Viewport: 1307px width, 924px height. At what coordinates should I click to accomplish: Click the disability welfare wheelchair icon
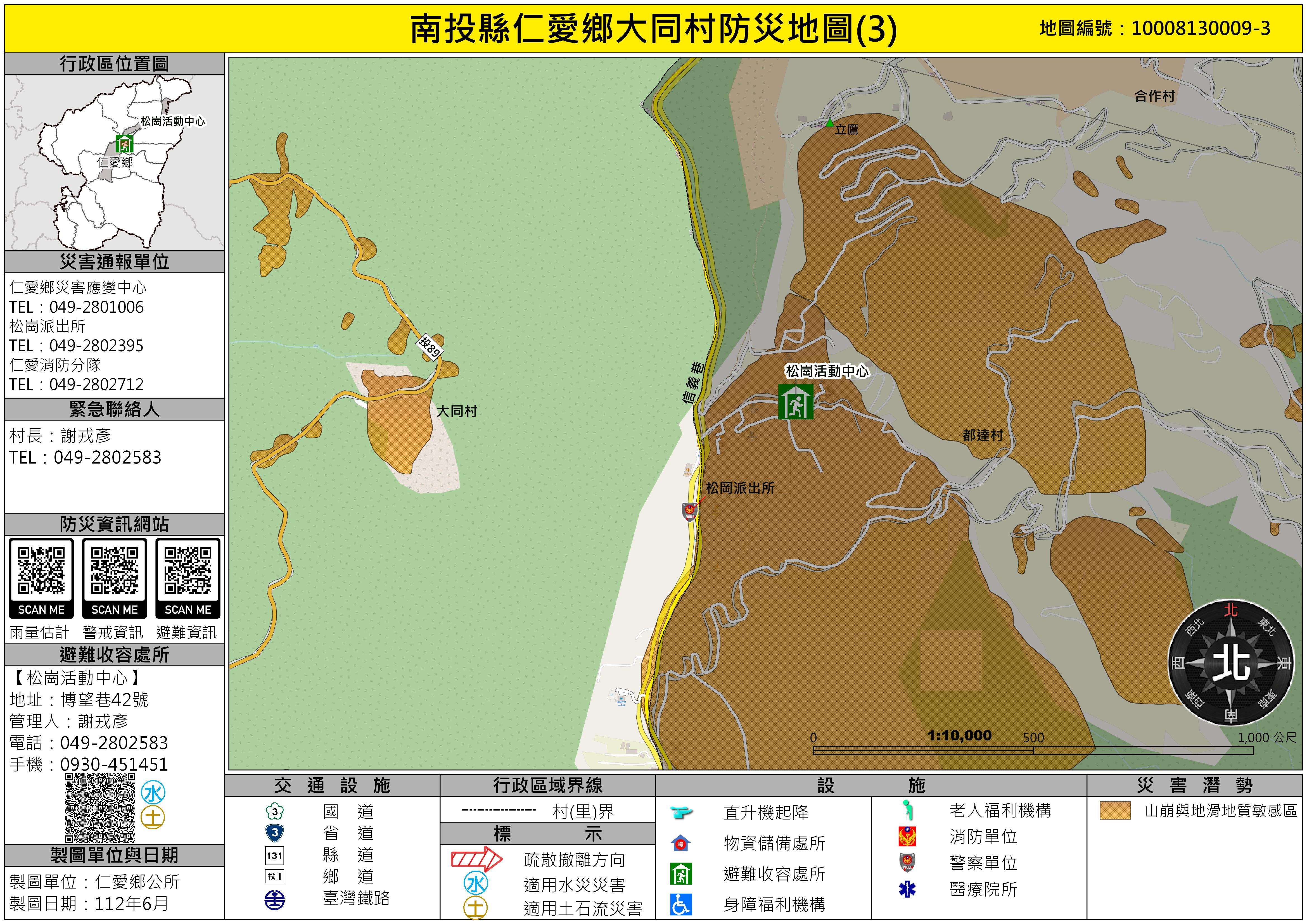pyautogui.click(x=681, y=904)
